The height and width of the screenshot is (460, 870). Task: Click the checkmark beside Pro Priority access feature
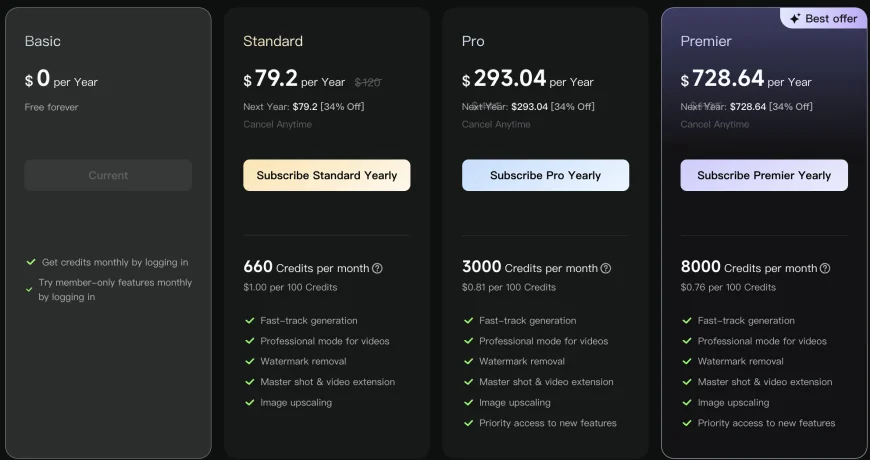(468, 423)
